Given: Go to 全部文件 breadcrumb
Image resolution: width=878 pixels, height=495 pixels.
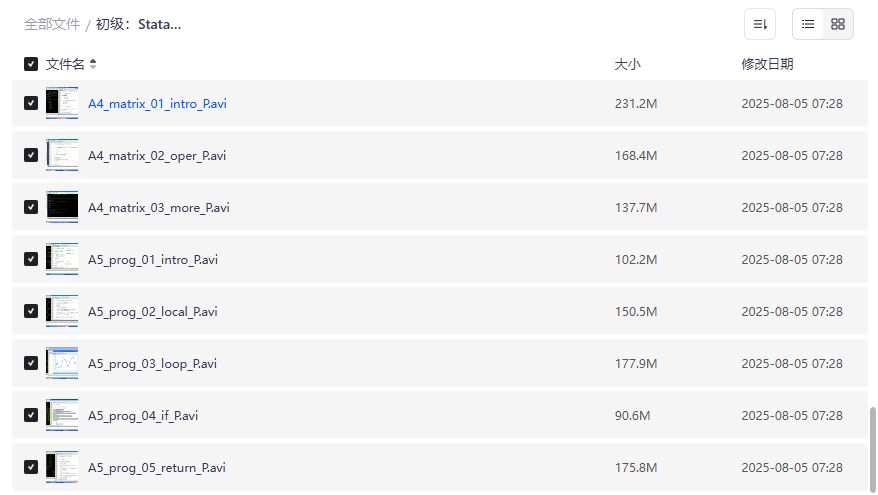Looking at the screenshot, I should 52,24.
